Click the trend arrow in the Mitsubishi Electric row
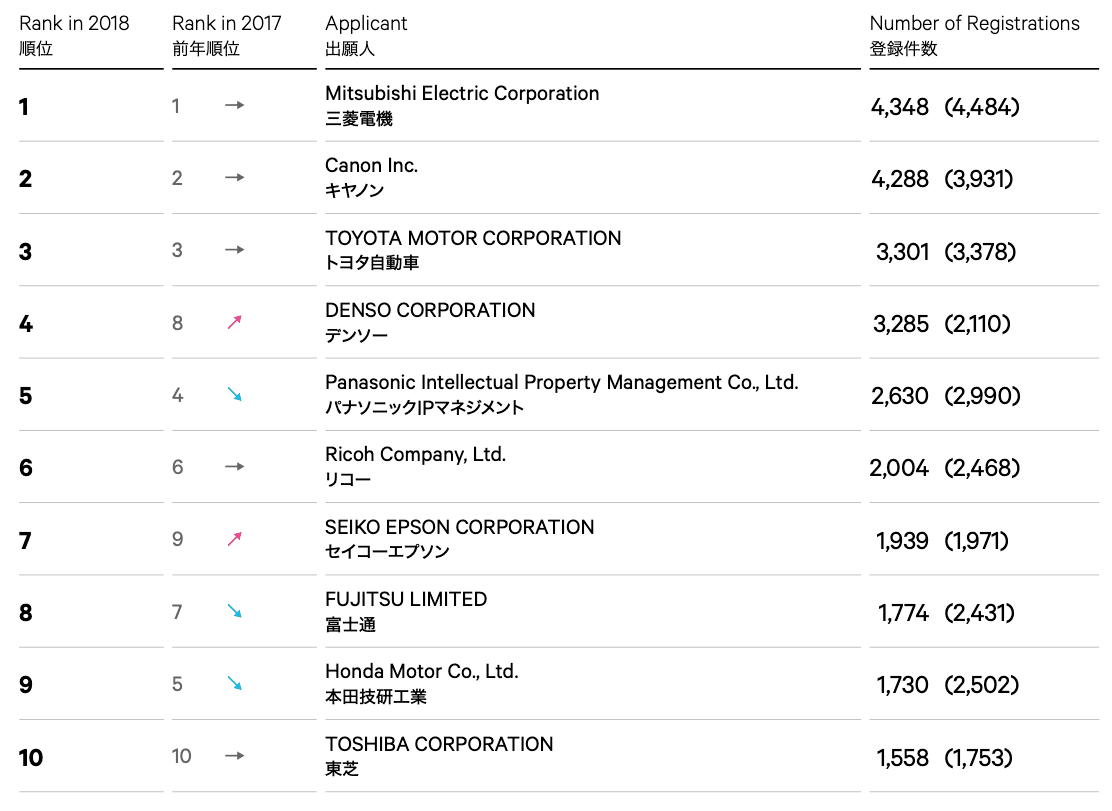The image size is (1112, 811). tap(235, 106)
